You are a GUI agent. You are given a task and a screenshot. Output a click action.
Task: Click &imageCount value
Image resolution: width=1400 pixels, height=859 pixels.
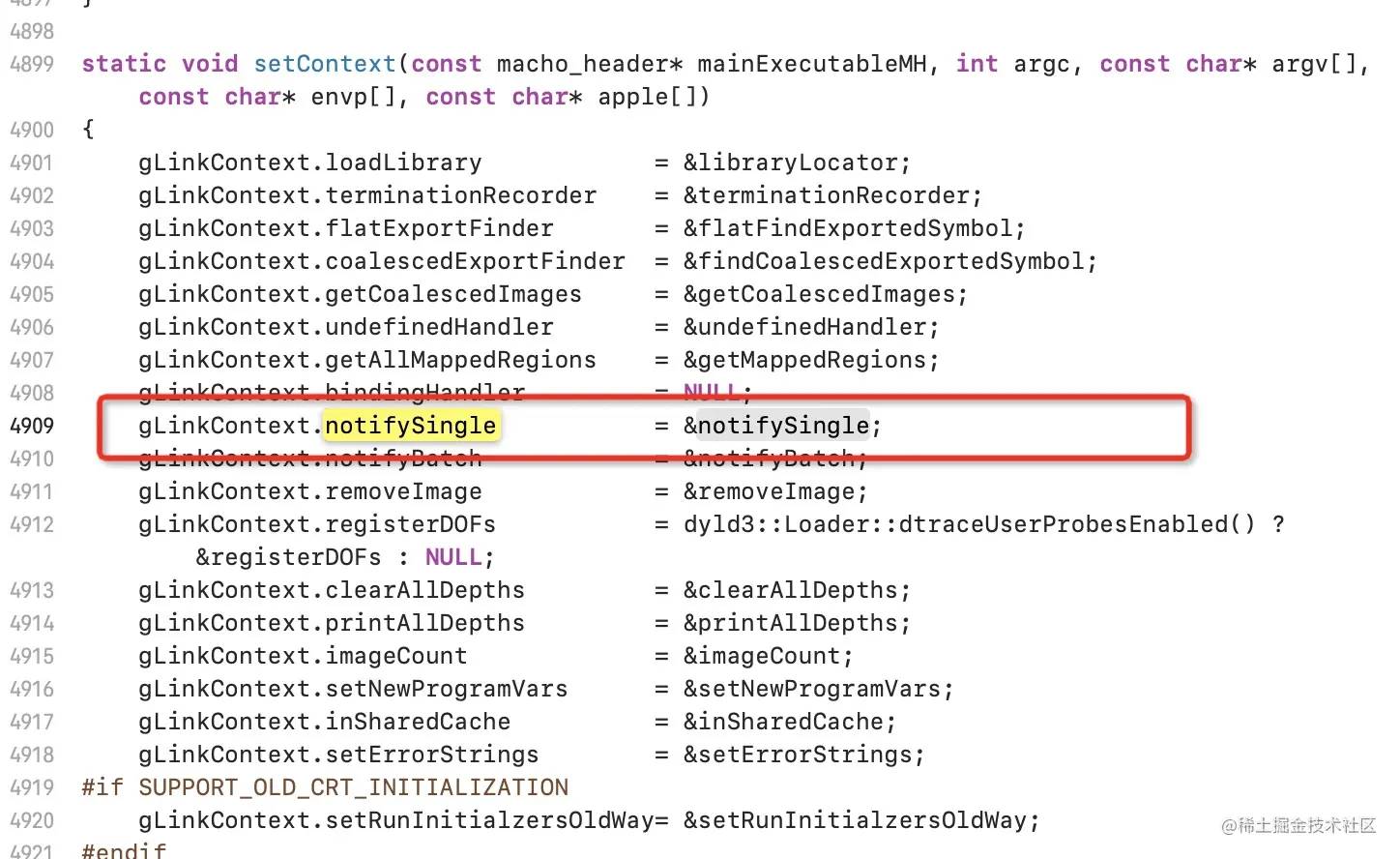(x=762, y=656)
